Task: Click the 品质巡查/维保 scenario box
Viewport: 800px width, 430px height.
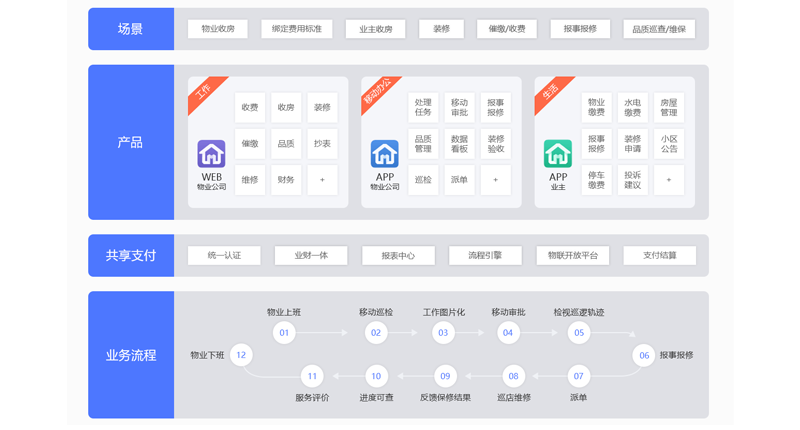Action: 659,29
